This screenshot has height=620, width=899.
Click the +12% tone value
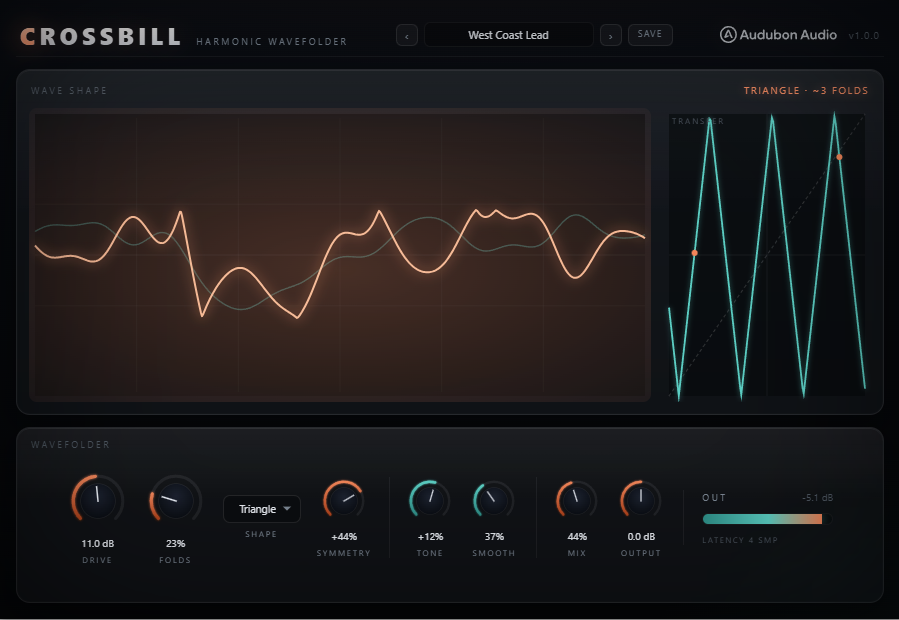point(430,537)
